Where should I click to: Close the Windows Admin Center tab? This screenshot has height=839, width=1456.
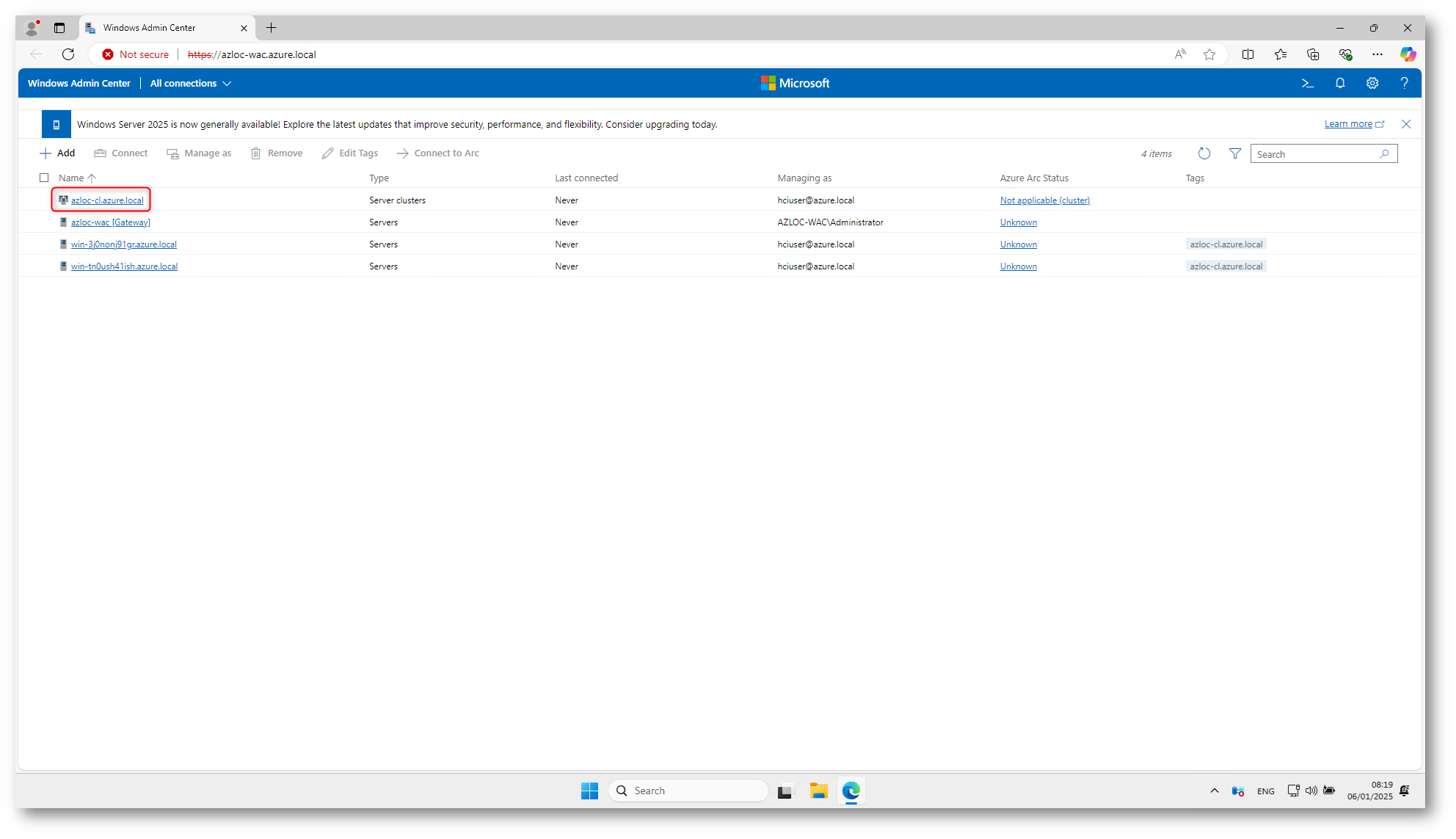tap(244, 28)
